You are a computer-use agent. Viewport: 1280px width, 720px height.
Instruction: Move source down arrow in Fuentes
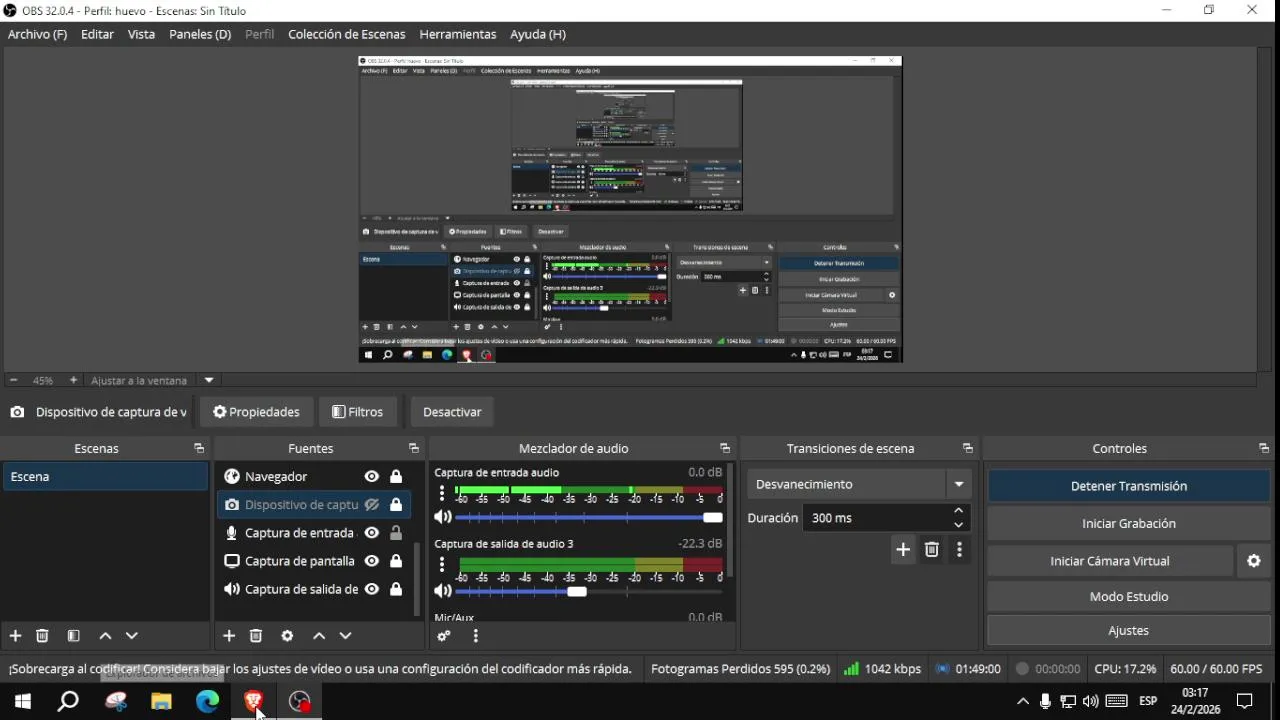tap(345, 636)
